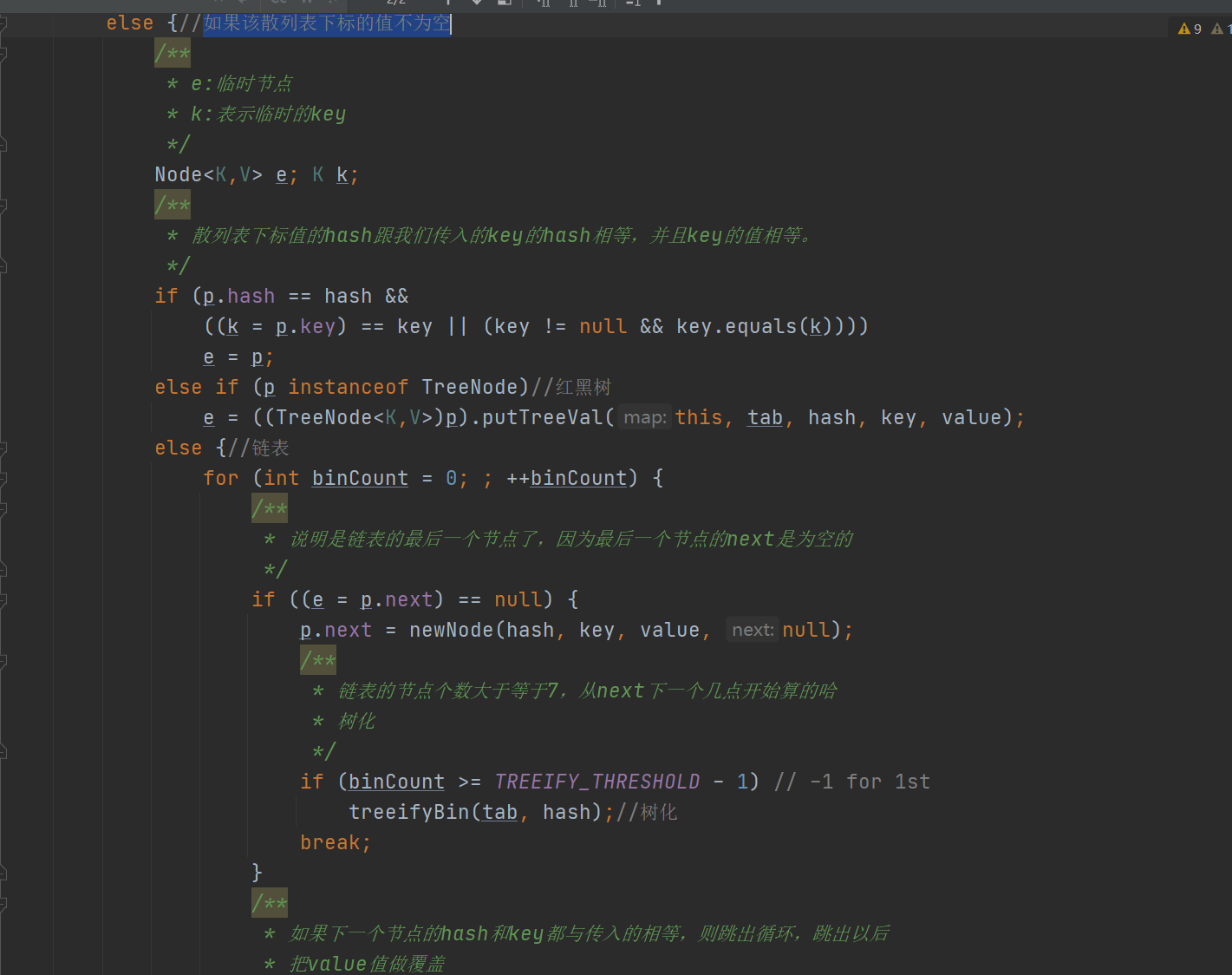The height and width of the screenshot is (975, 1232).
Task: Click the comment line '树化' in doc block
Action: tap(356, 722)
